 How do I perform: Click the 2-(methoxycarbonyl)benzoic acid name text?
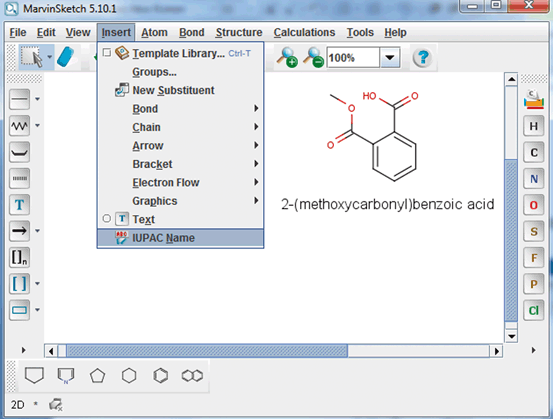tap(387, 205)
